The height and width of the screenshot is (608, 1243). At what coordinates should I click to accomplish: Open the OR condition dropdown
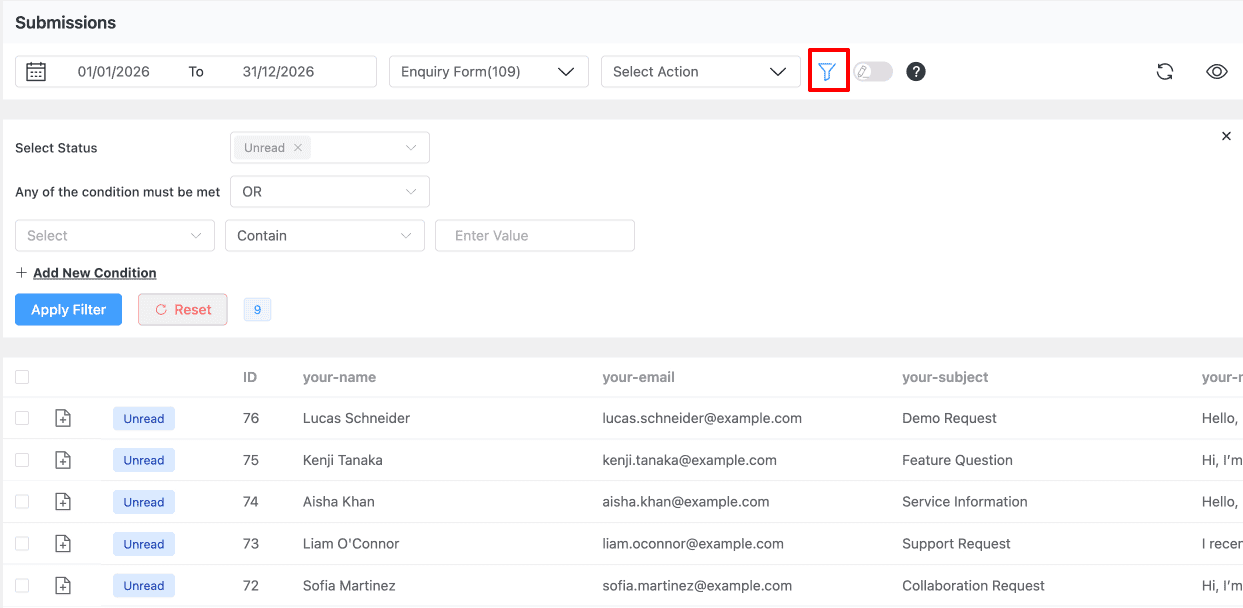click(330, 192)
